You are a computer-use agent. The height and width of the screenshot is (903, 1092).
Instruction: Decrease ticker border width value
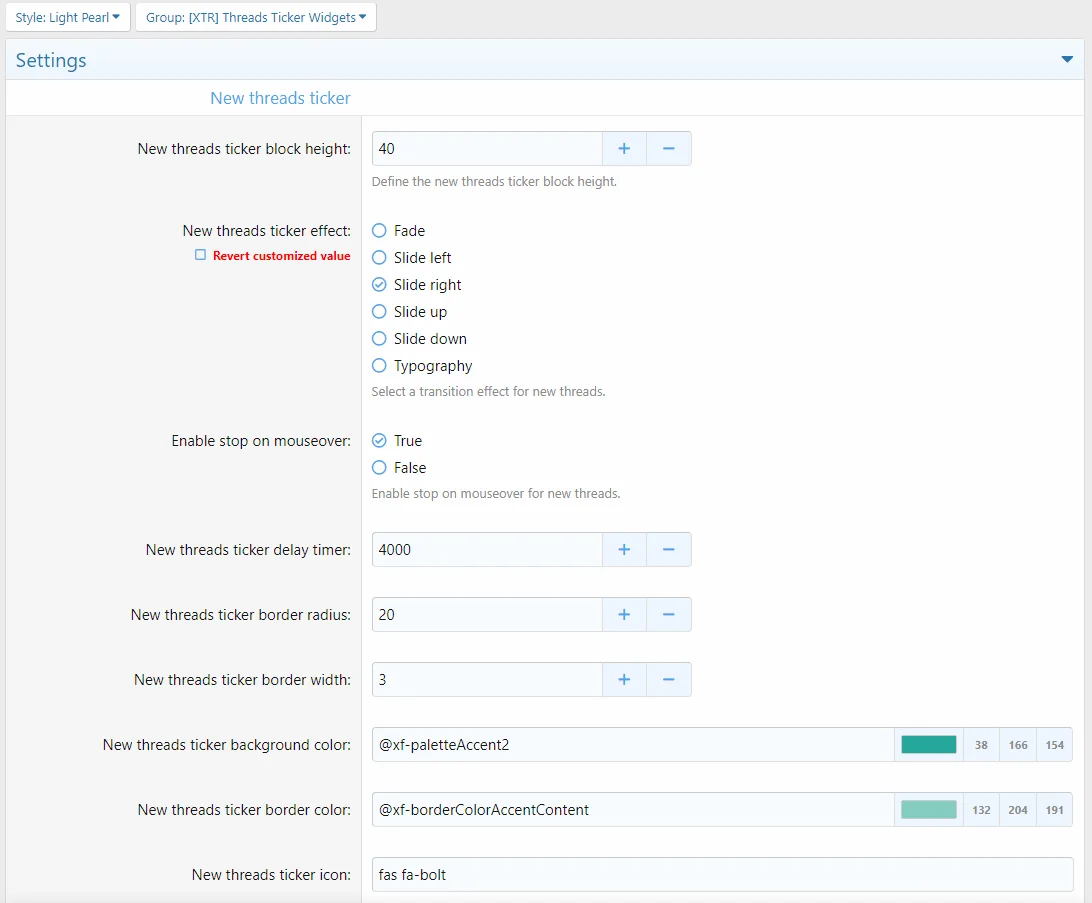(x=669, y=680)
